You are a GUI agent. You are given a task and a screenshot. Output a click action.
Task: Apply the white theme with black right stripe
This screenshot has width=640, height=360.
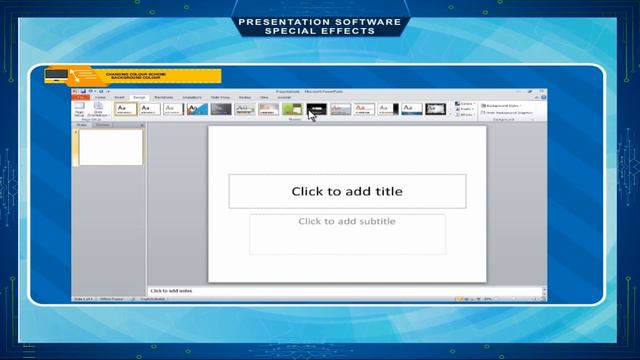[x=388, y=109]
